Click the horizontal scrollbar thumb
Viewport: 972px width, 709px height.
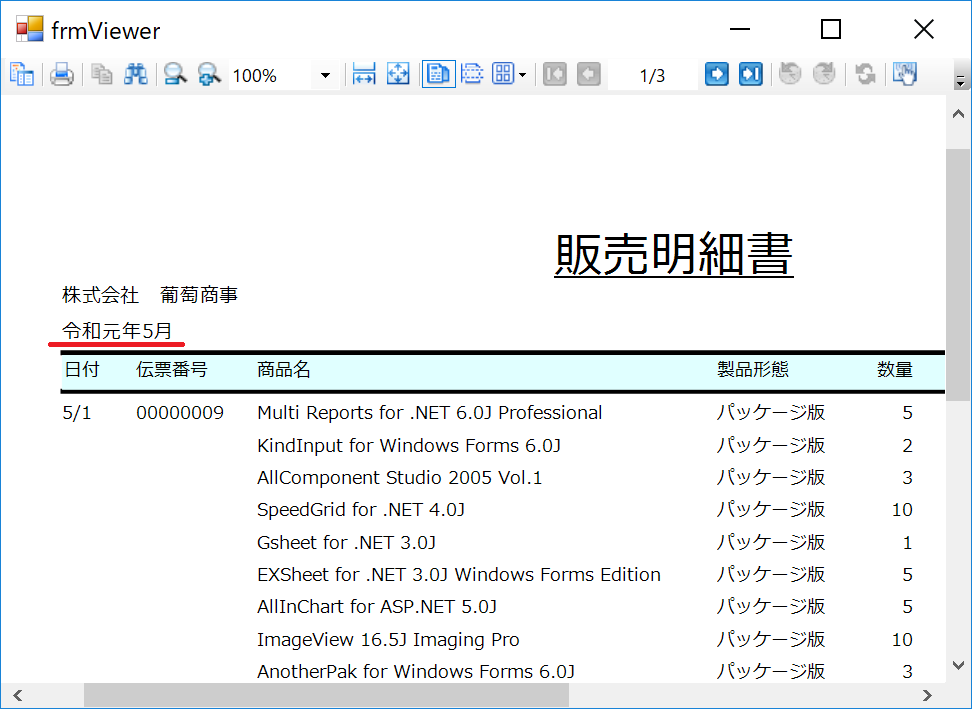pos(327,695)
